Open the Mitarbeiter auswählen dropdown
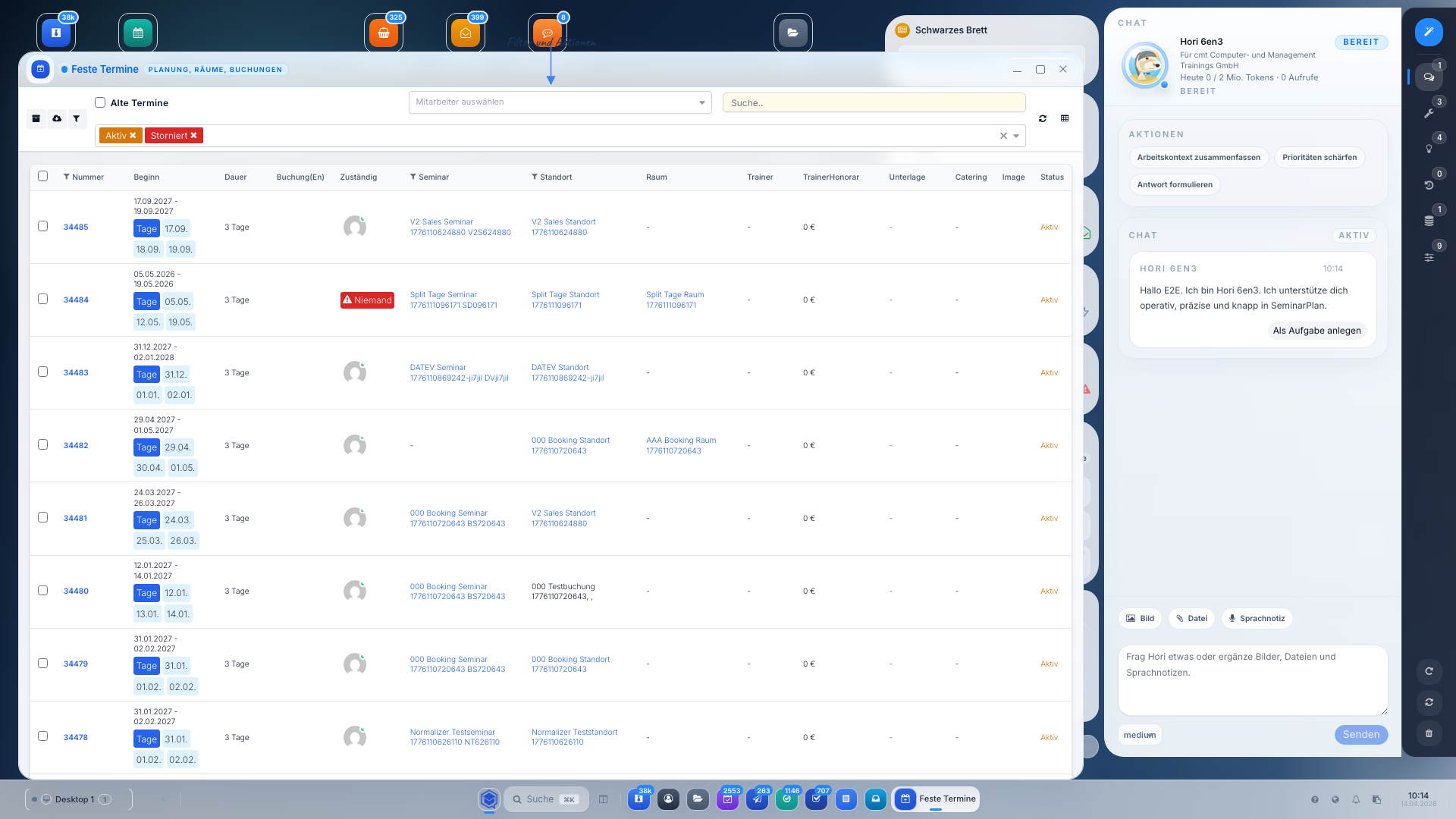This screenshot has height=819, width=1456. click(x=560, y=102)
